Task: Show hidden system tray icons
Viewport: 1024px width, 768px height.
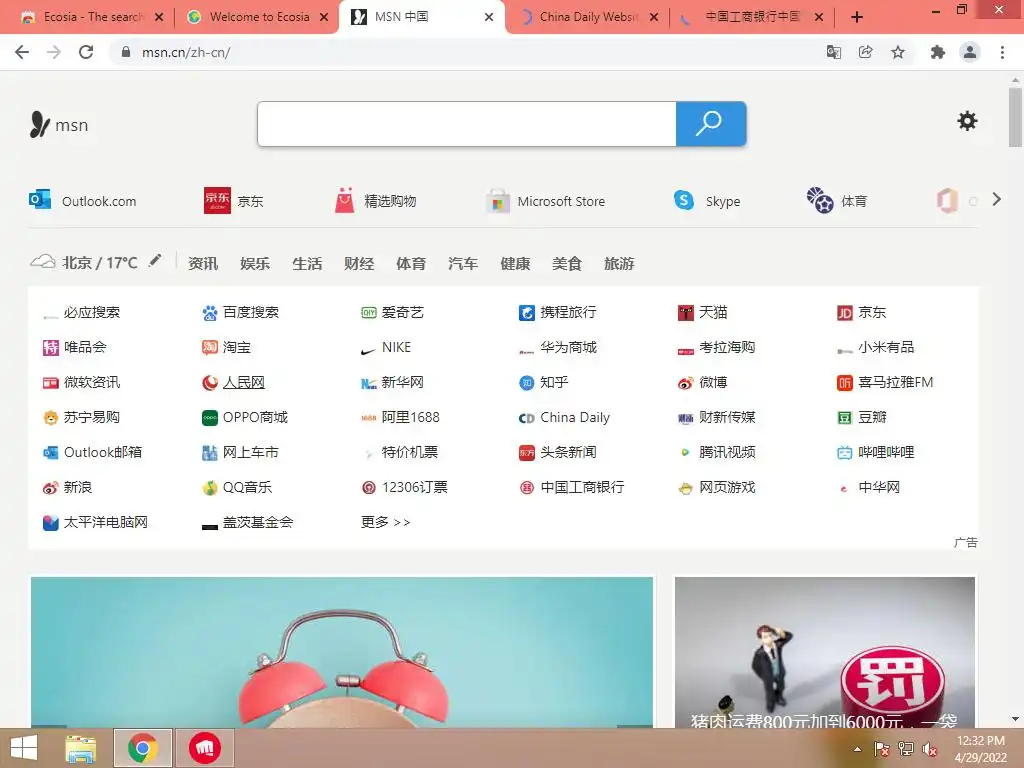Action: coord(857,749)
